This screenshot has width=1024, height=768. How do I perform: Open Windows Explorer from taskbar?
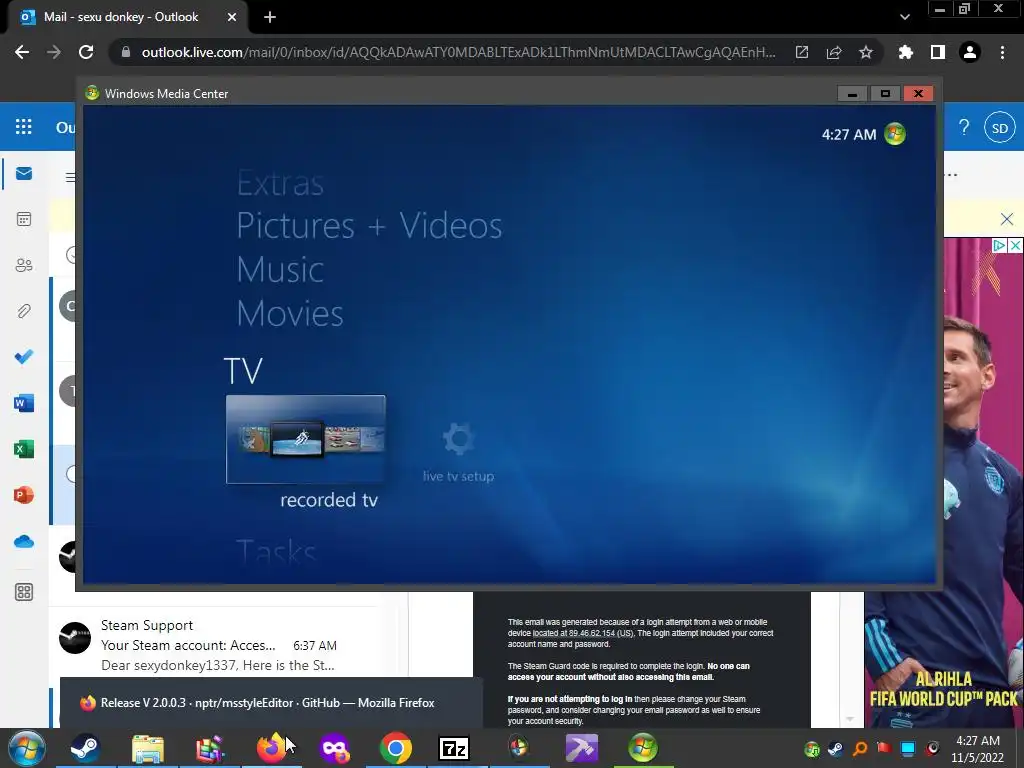point(148,748)
